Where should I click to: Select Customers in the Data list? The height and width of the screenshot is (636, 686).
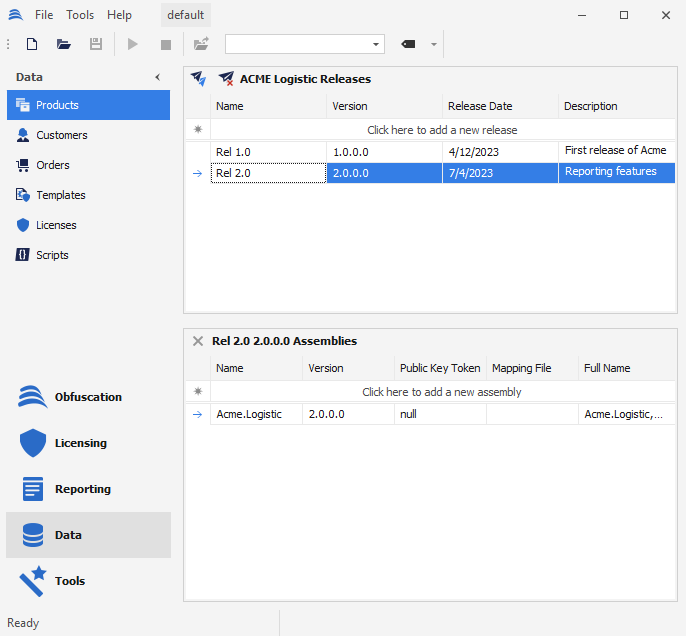pos(62,135)
